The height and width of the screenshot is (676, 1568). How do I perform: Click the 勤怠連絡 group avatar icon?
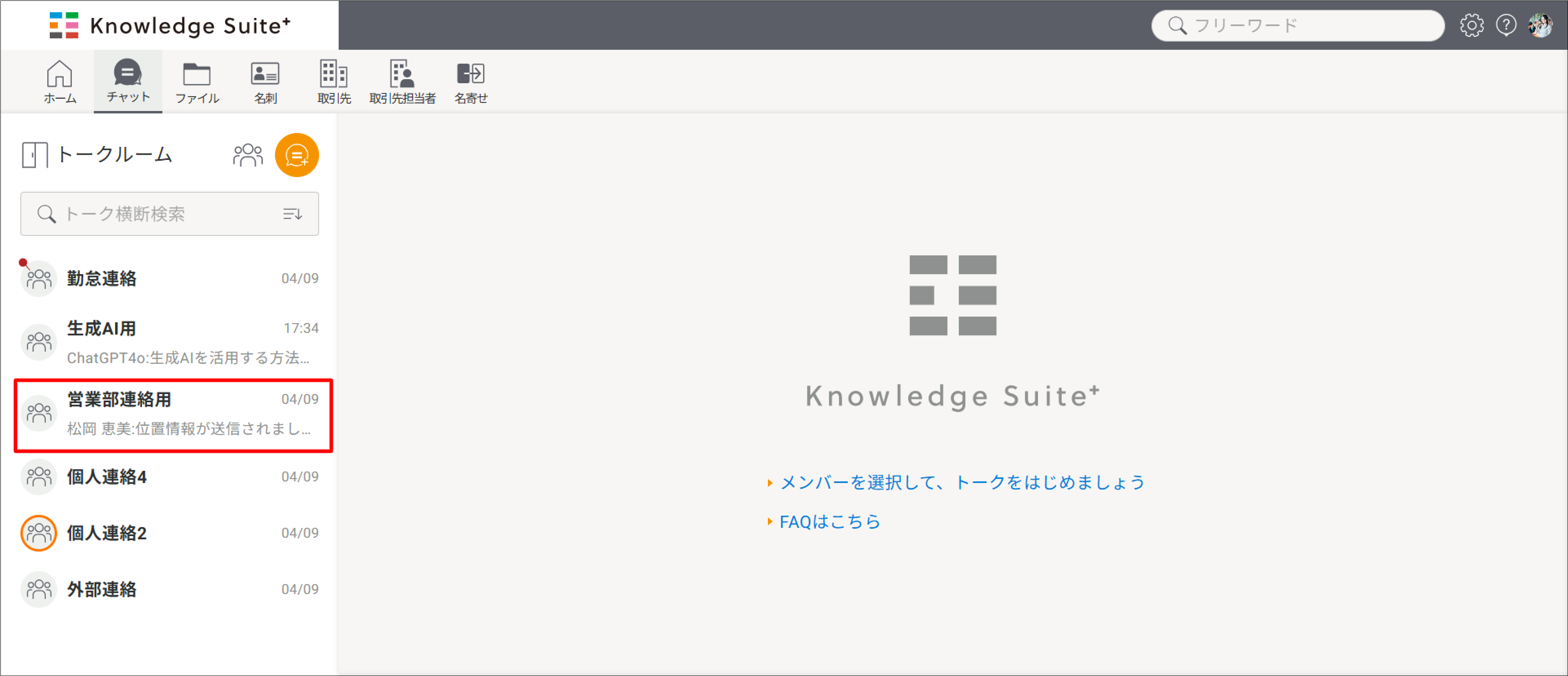(x=39, y=279)
